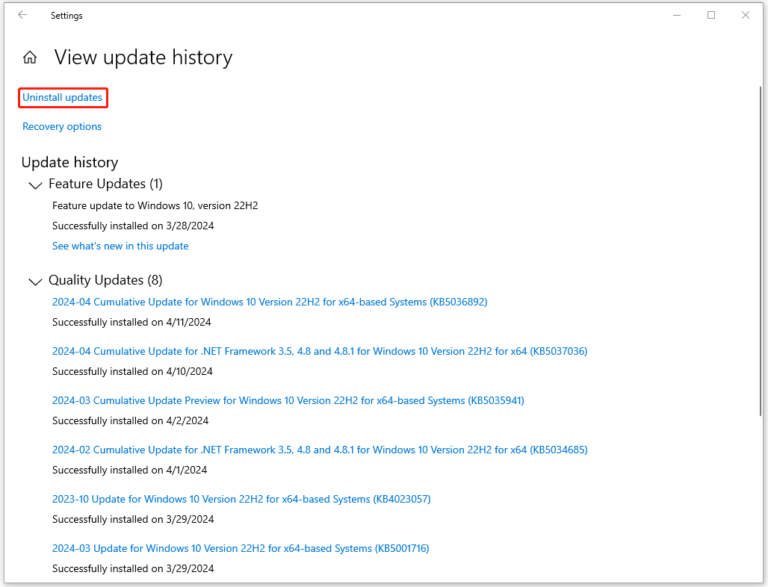Open the KB5035941 cumulative update preview link
The image size is (768, 587).
coord(288,400)
